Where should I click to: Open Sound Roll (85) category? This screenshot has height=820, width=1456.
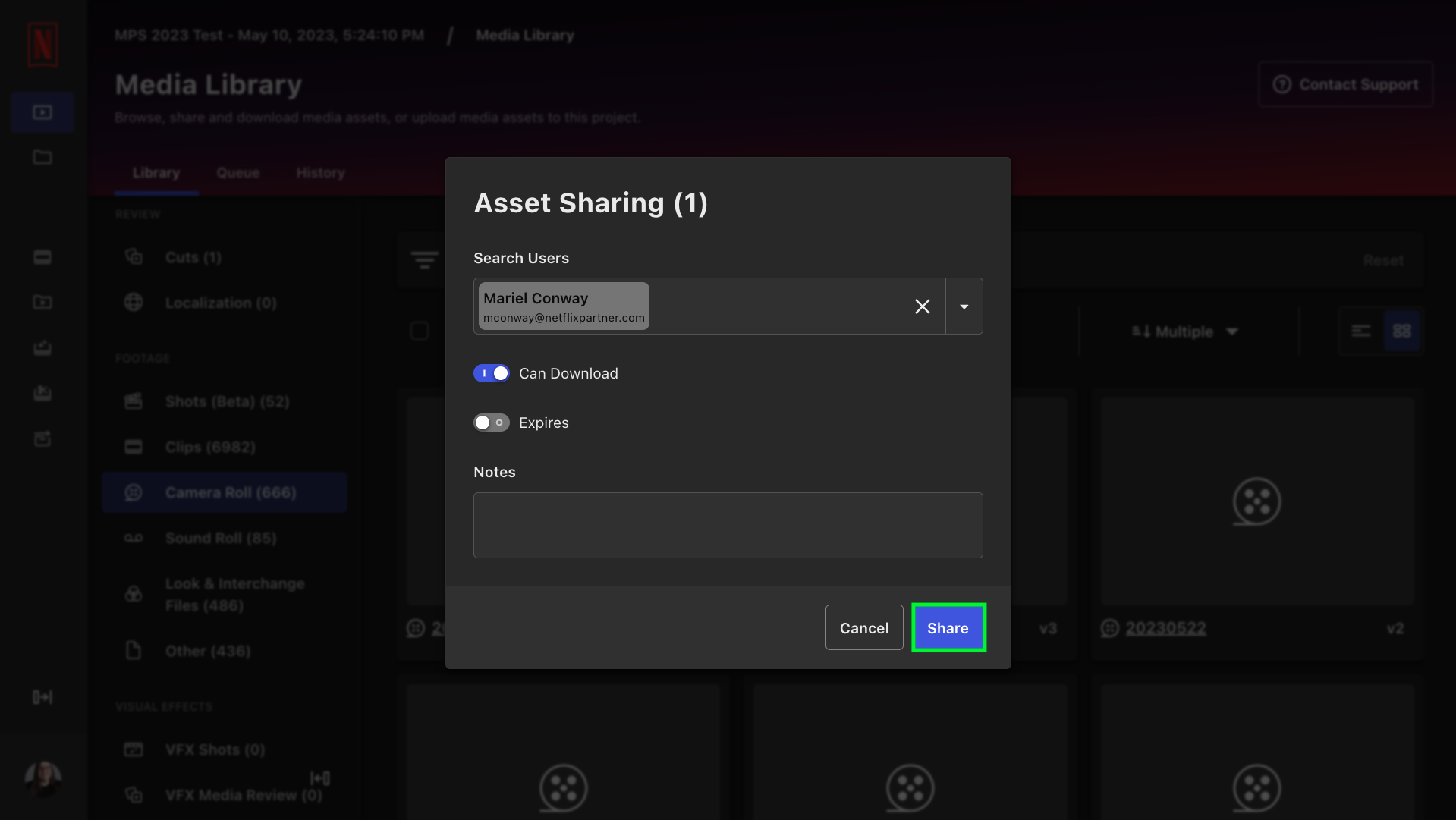(x=225, y=538)
